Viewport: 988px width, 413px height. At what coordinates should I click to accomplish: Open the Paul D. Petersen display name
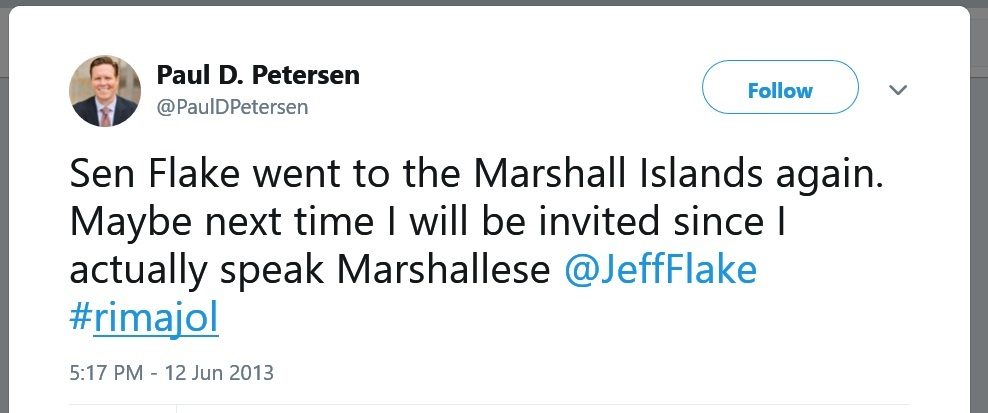(258, 75)
